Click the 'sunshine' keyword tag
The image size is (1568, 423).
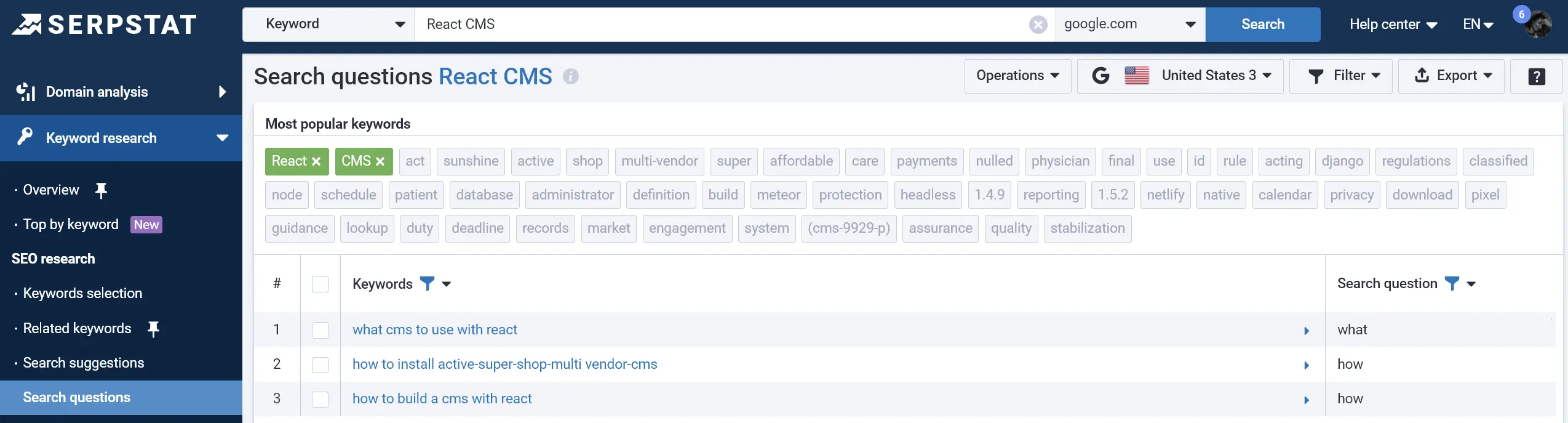click(471, 161)
